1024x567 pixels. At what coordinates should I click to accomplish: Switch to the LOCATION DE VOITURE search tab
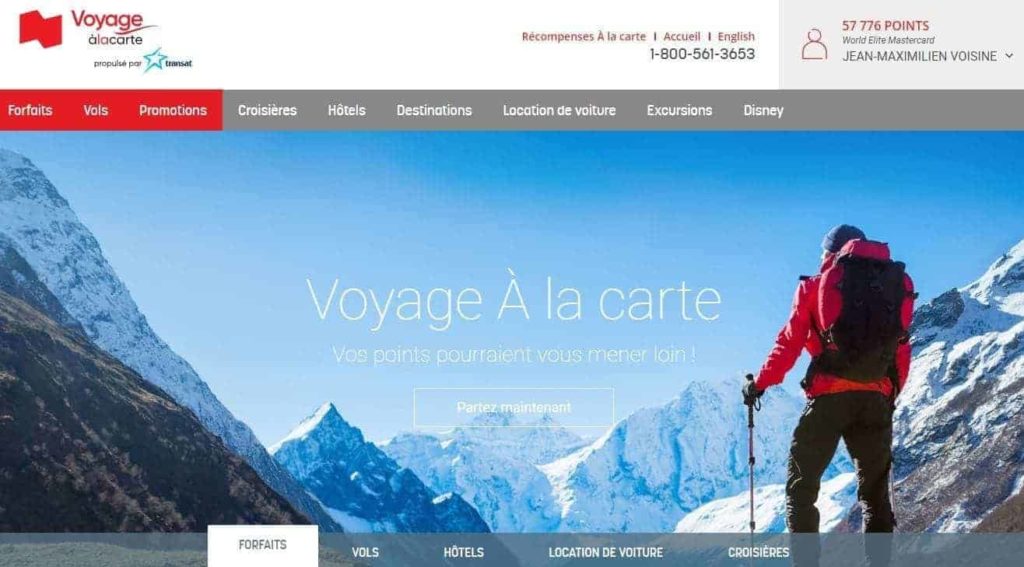point(605,552)
